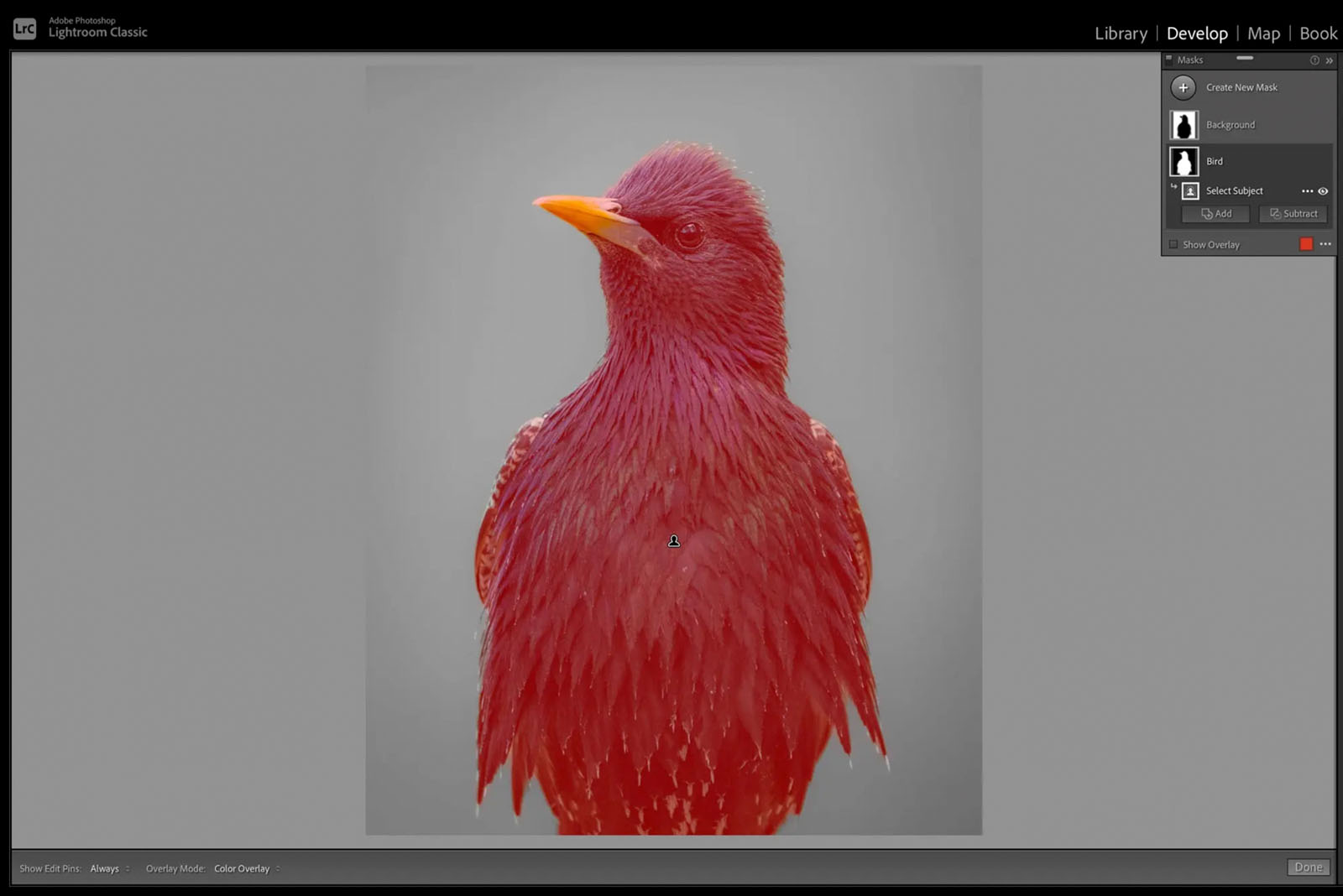Collapse the Masks panel with double chevron
This screenshot has height=896, width=1343.
pyautogui.click(x=1330, y=60)
